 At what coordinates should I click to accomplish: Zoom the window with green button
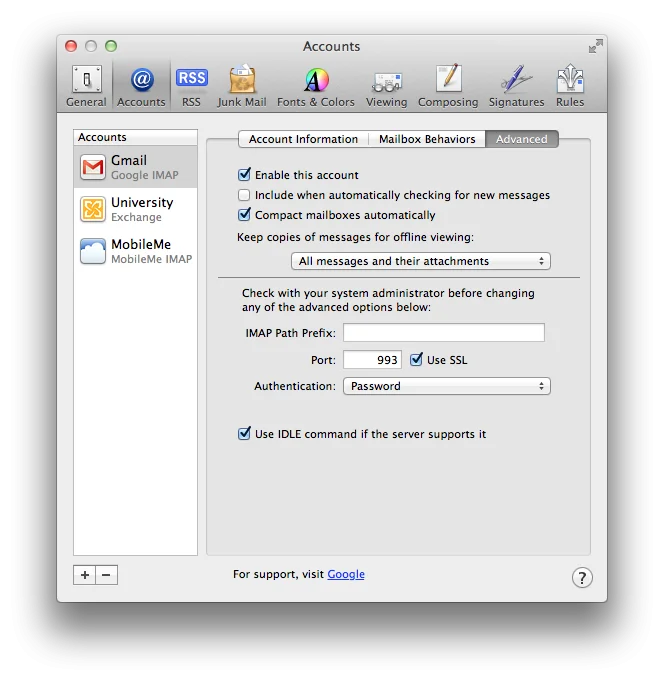coord(111,46)
